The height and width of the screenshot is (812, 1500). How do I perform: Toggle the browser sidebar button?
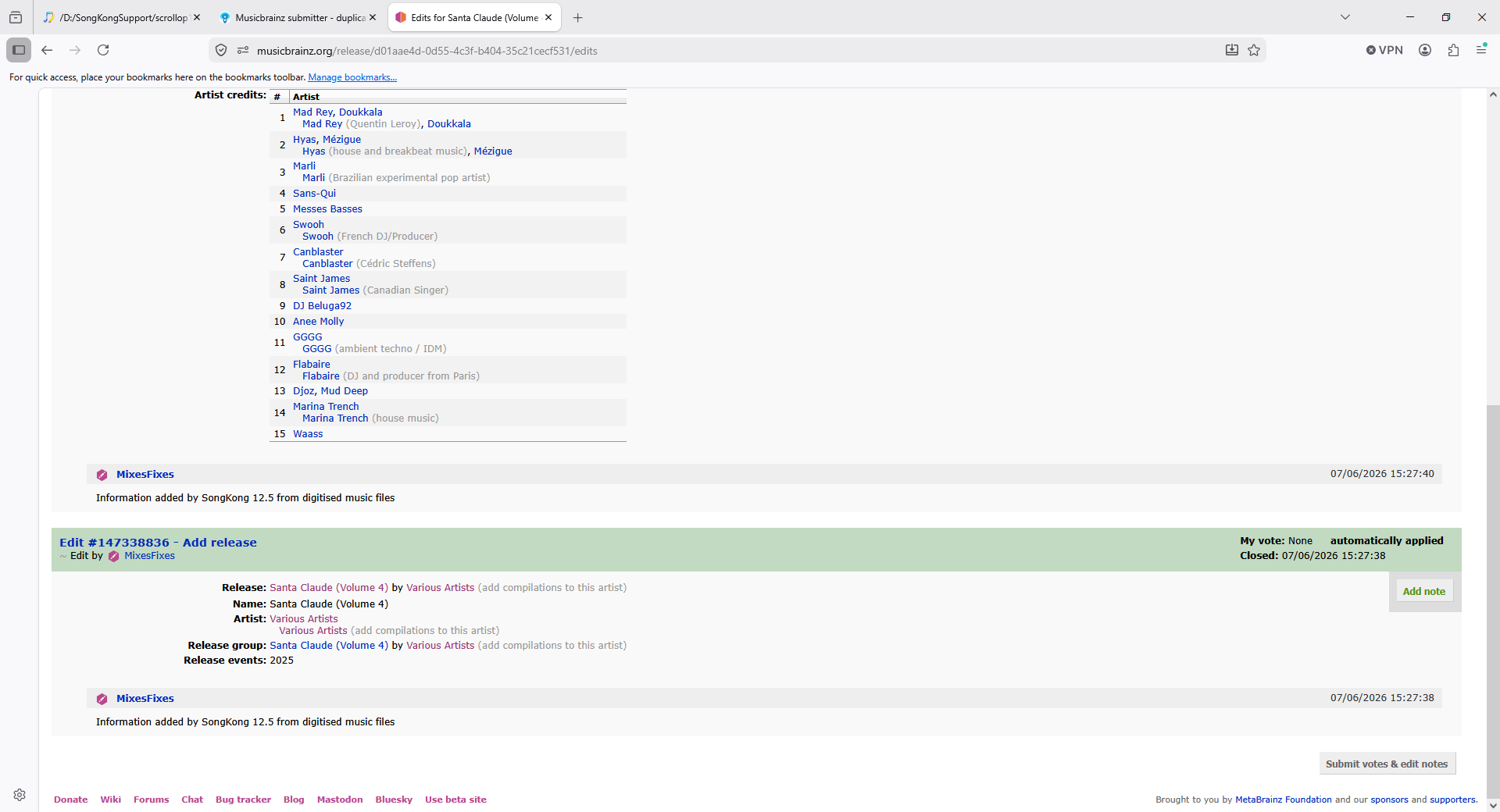(x=19, y=50)
